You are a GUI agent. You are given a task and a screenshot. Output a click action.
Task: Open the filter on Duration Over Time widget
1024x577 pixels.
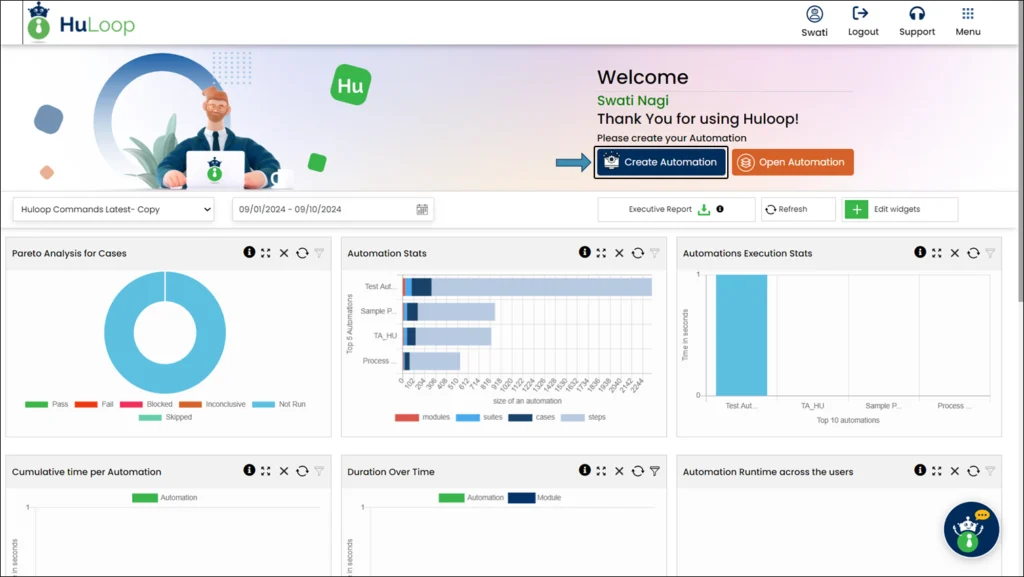(656, 470)
